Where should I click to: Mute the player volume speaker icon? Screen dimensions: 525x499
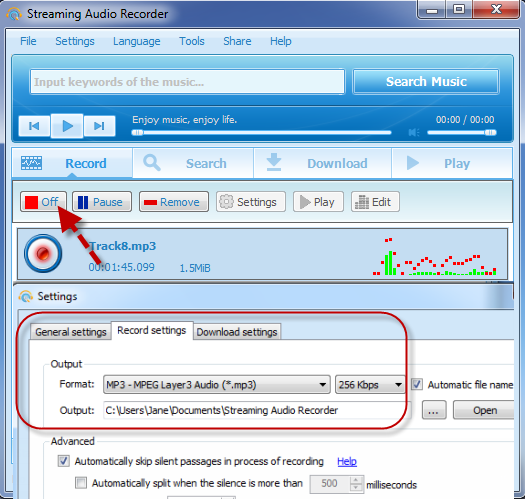(x=414, y=133)
